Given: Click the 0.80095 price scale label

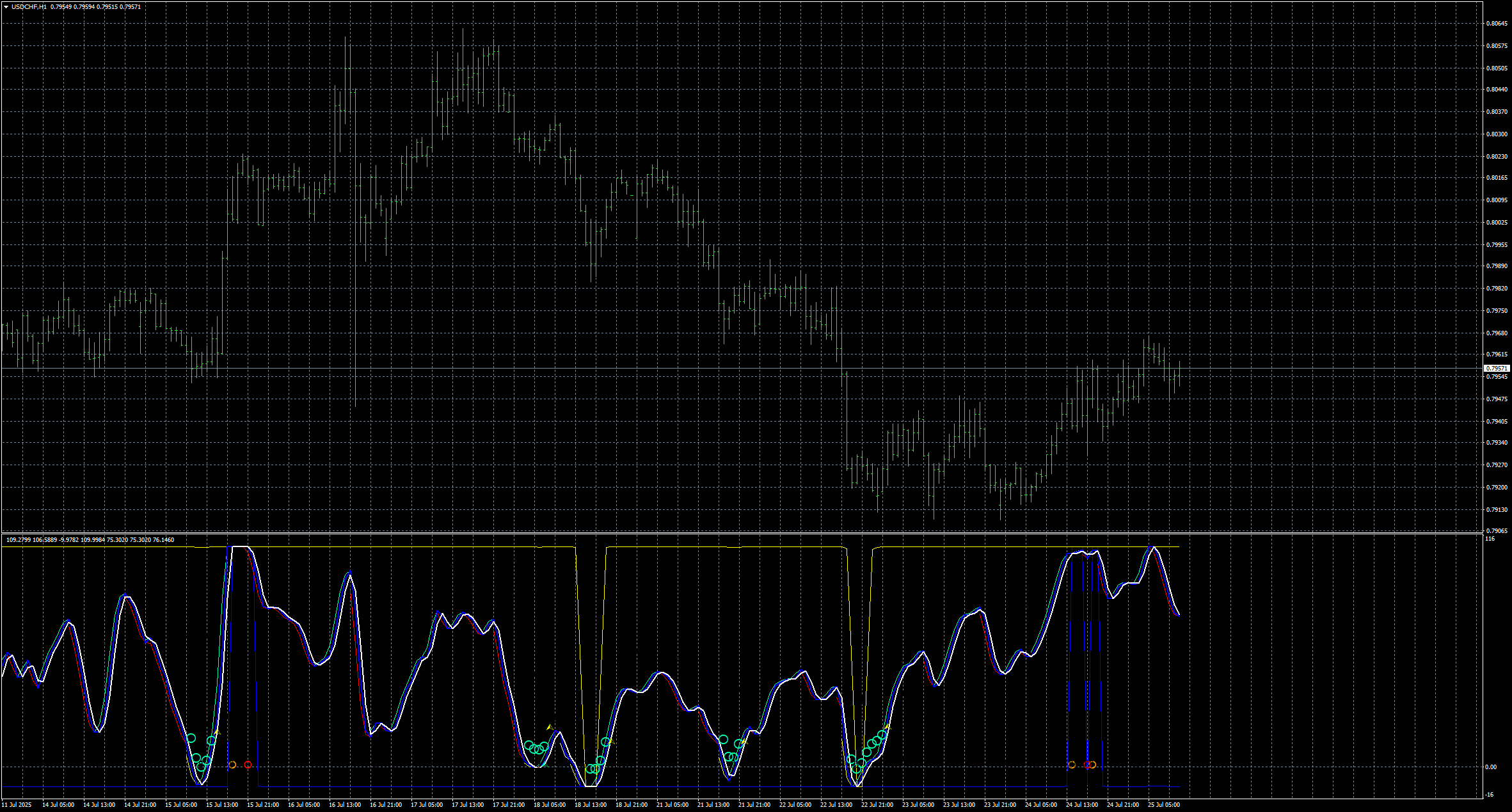Looking at the screenshot, I should point(1497,200).
